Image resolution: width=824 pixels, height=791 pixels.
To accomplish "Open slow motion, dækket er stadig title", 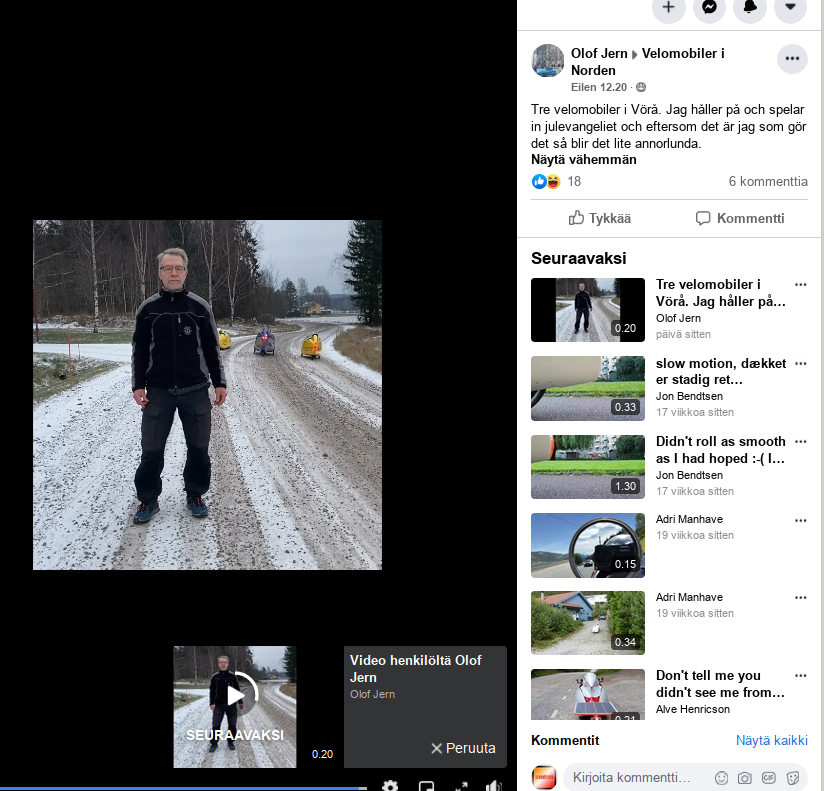I will coord(720,371).
